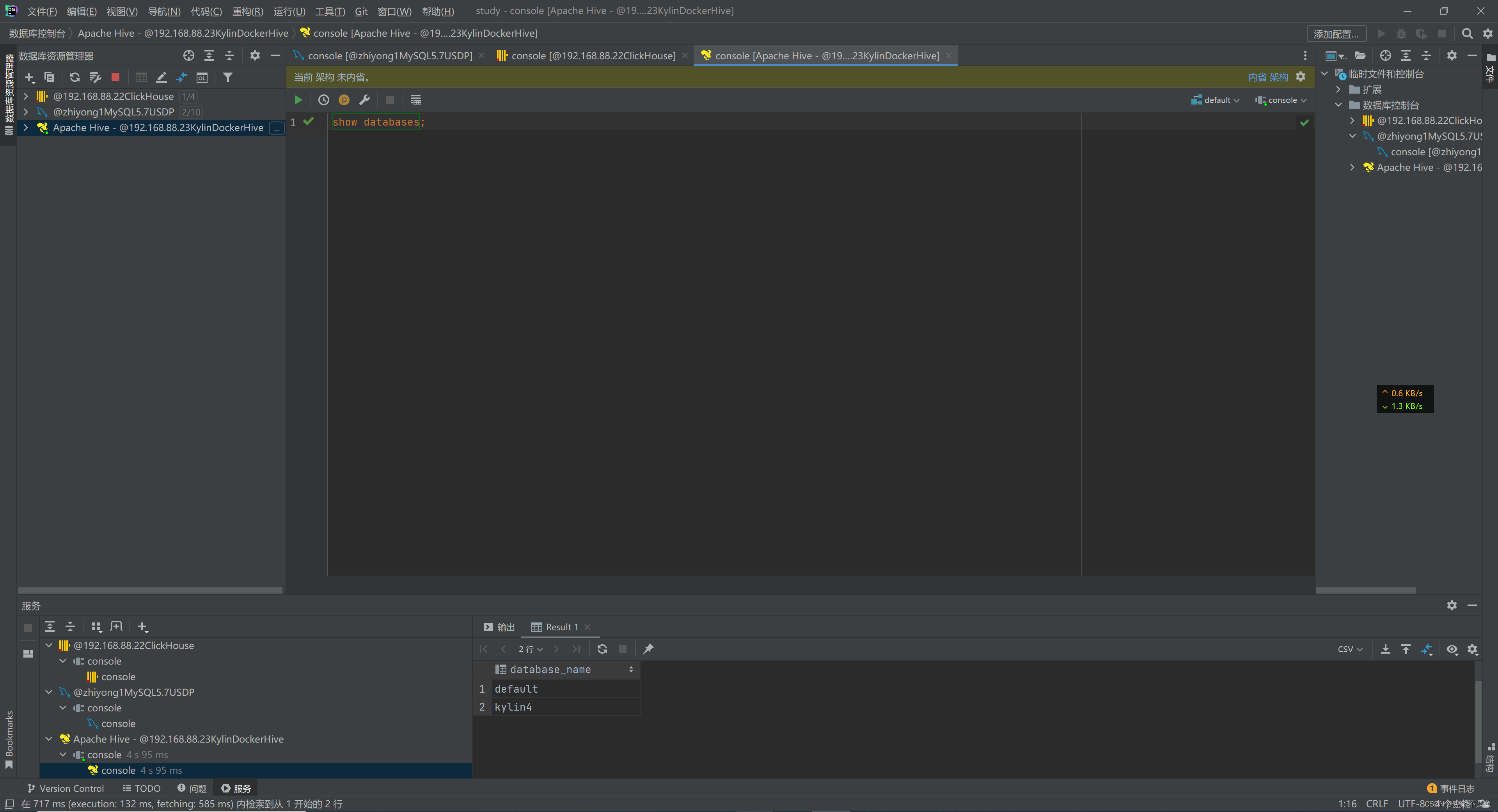Open the query history clock icon
The image size is (1498, 812).
click(x=323, y=100)
